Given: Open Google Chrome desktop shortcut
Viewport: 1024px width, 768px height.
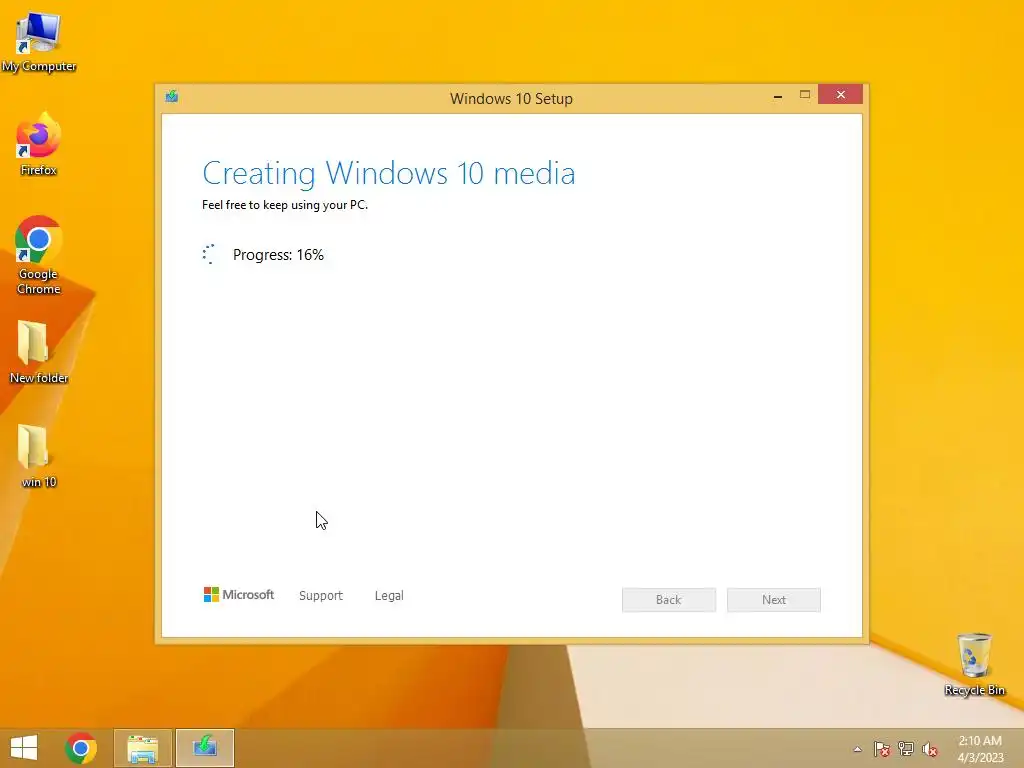Looking at the screenshot, I should (x=39, y=255).
